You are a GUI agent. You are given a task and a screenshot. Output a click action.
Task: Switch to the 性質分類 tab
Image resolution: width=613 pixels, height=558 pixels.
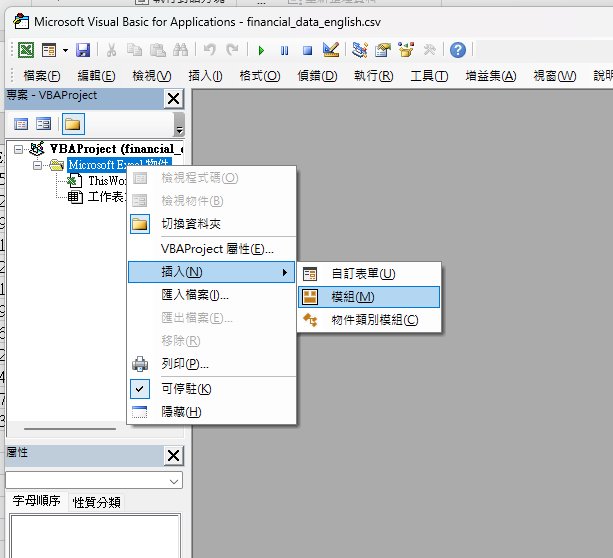(97, 502)
